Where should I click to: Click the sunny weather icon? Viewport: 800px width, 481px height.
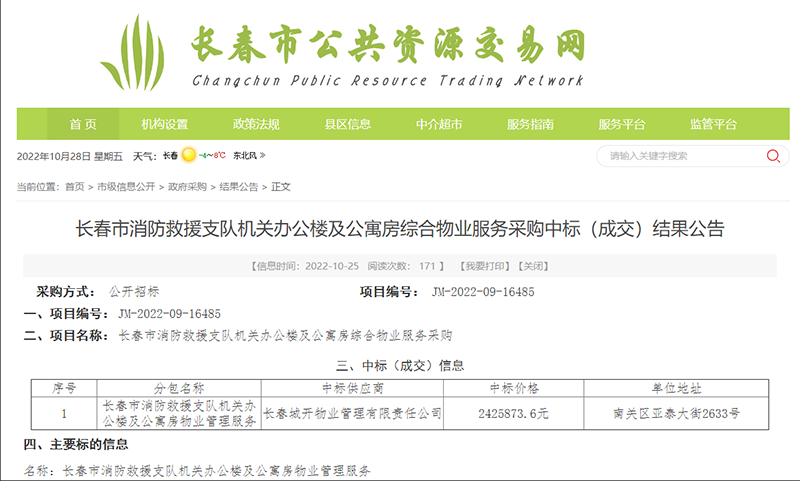pos(188,156)
